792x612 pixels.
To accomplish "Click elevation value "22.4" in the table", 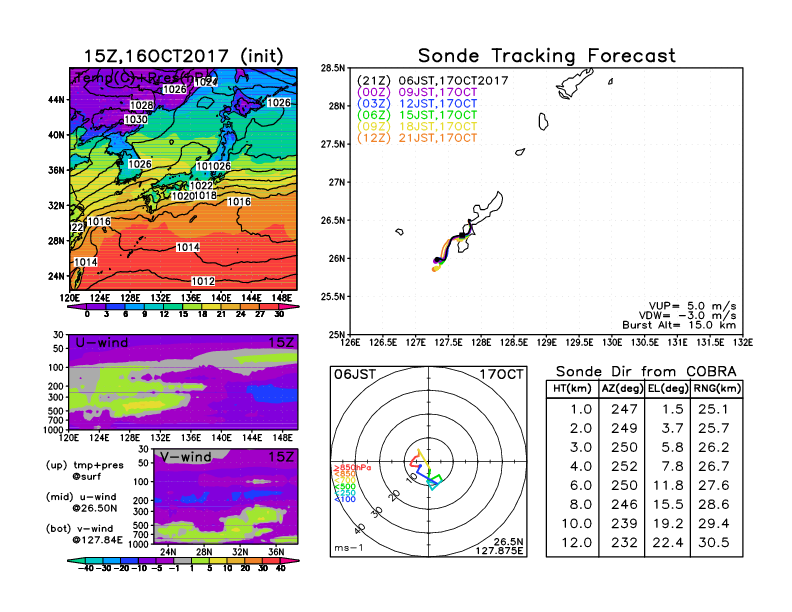I will [668, 543].
